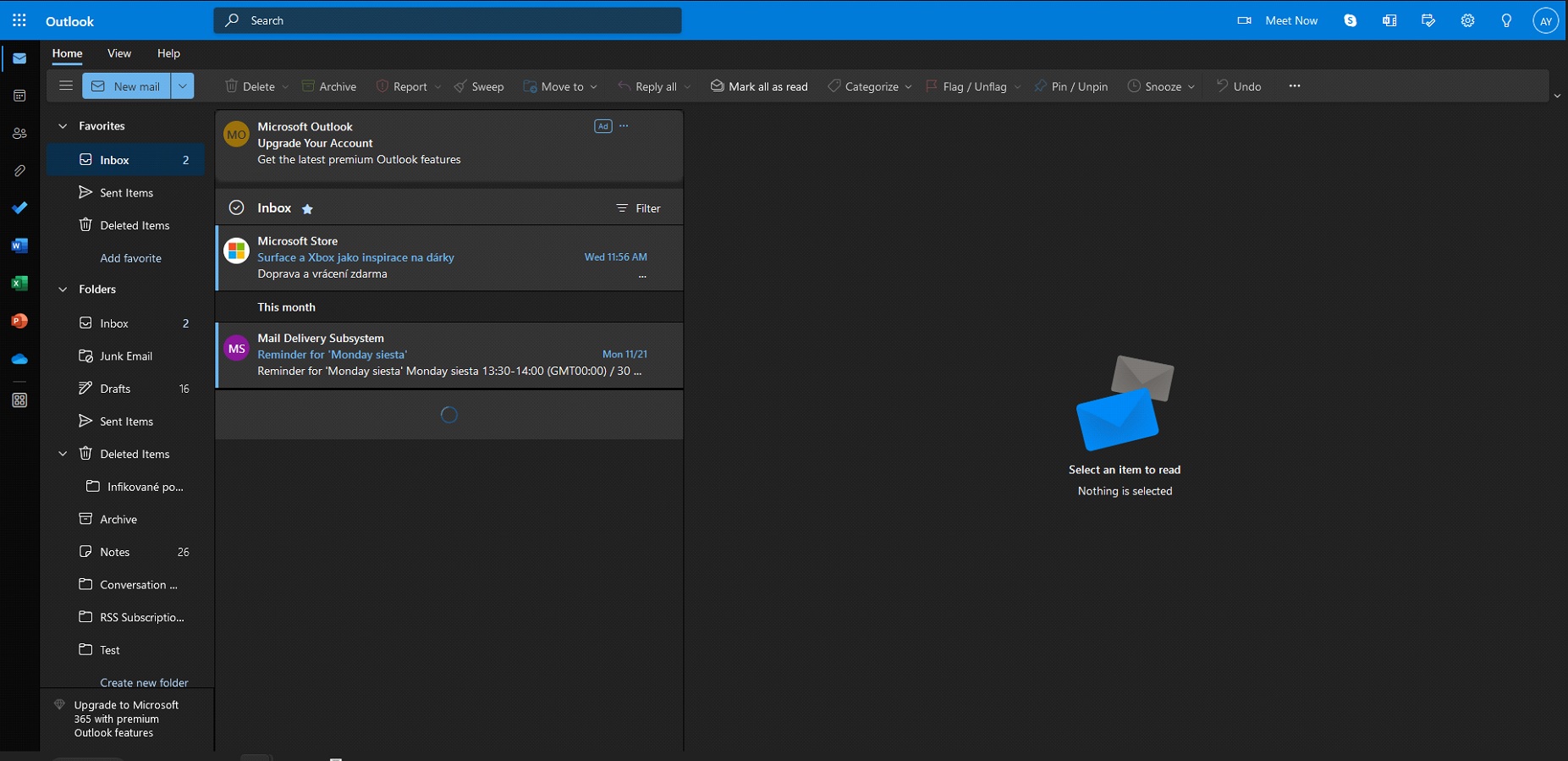Screen dimensions: 1568x761
Task: Select Drafts folder
Action: click(126, 389)
